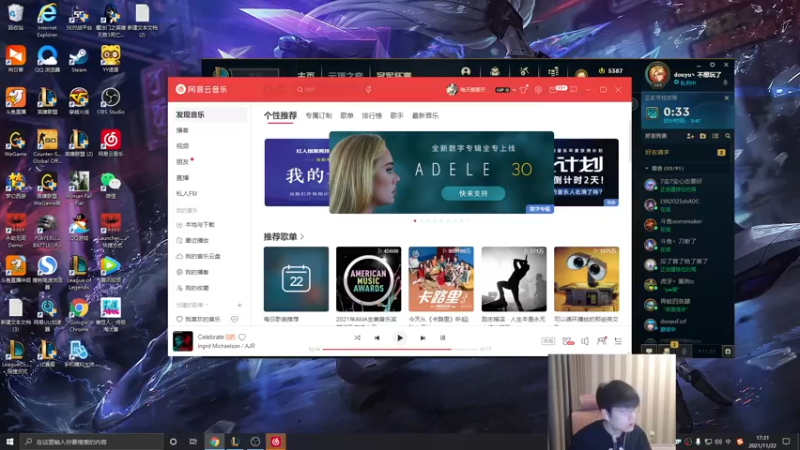Click the bell notification icon in League client

point(726,82)
